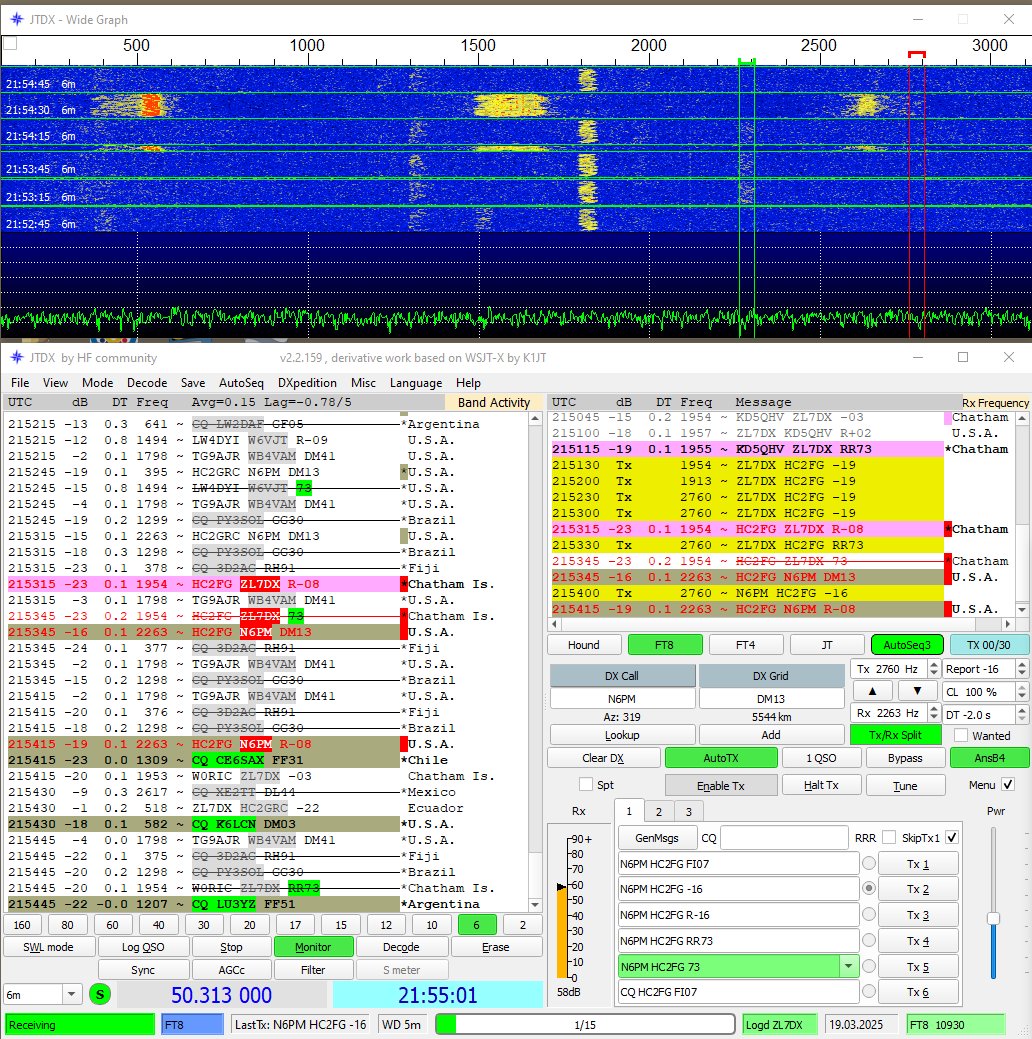Click the Clear DX button
The image size is (1032, 1039).
[603, 757]
